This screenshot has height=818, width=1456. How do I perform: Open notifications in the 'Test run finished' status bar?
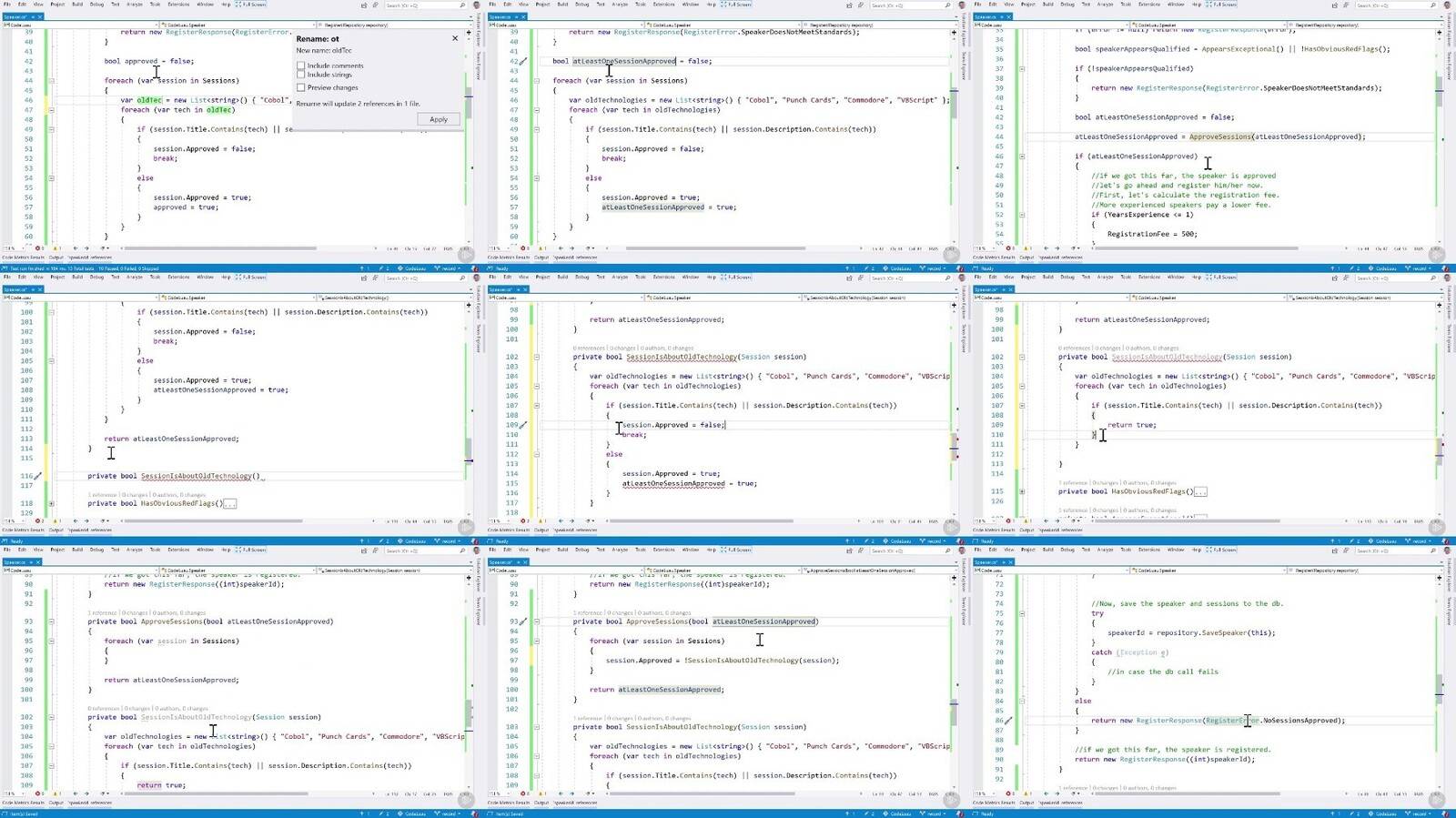(x=477, y=268)
